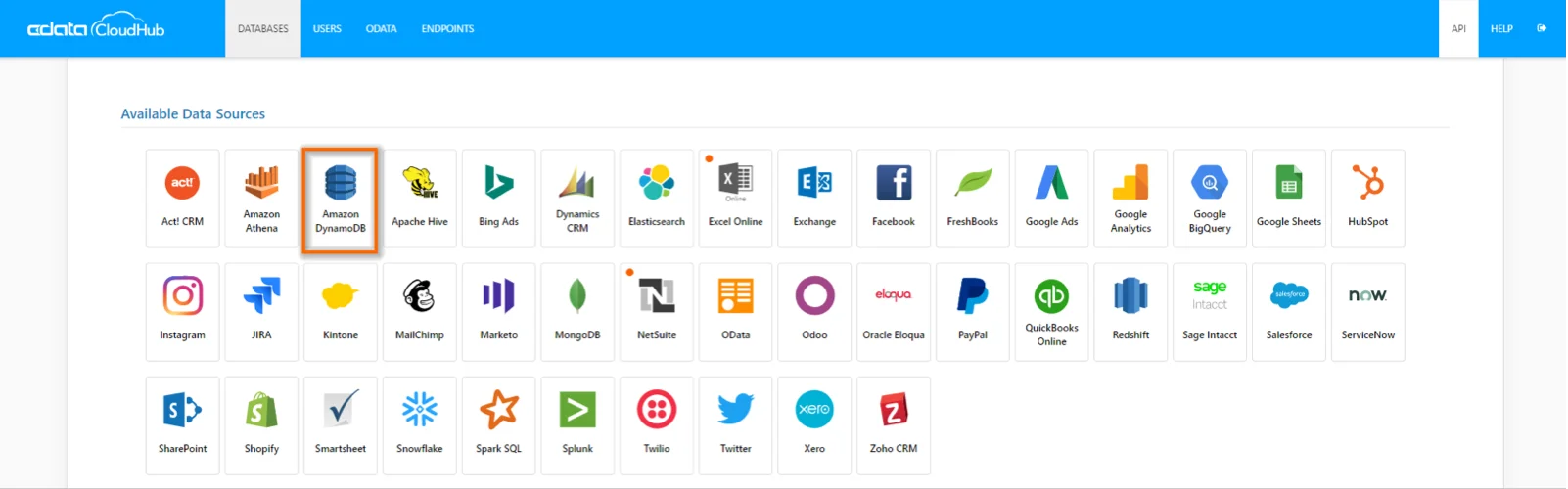This screenshot has width=1568, height=489.
Task: Choose the Amazon Athena data source
Action: tap(261, 199)
